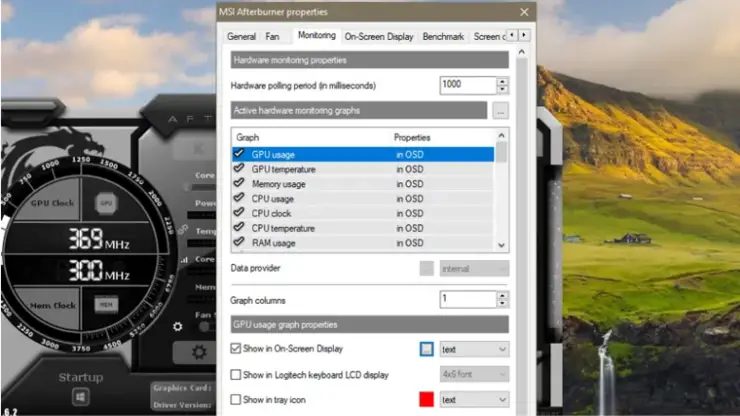This screenshot has height=416, width=740.
Task: Open Afterburner settings gear button
Action: [x=199, y=352]
